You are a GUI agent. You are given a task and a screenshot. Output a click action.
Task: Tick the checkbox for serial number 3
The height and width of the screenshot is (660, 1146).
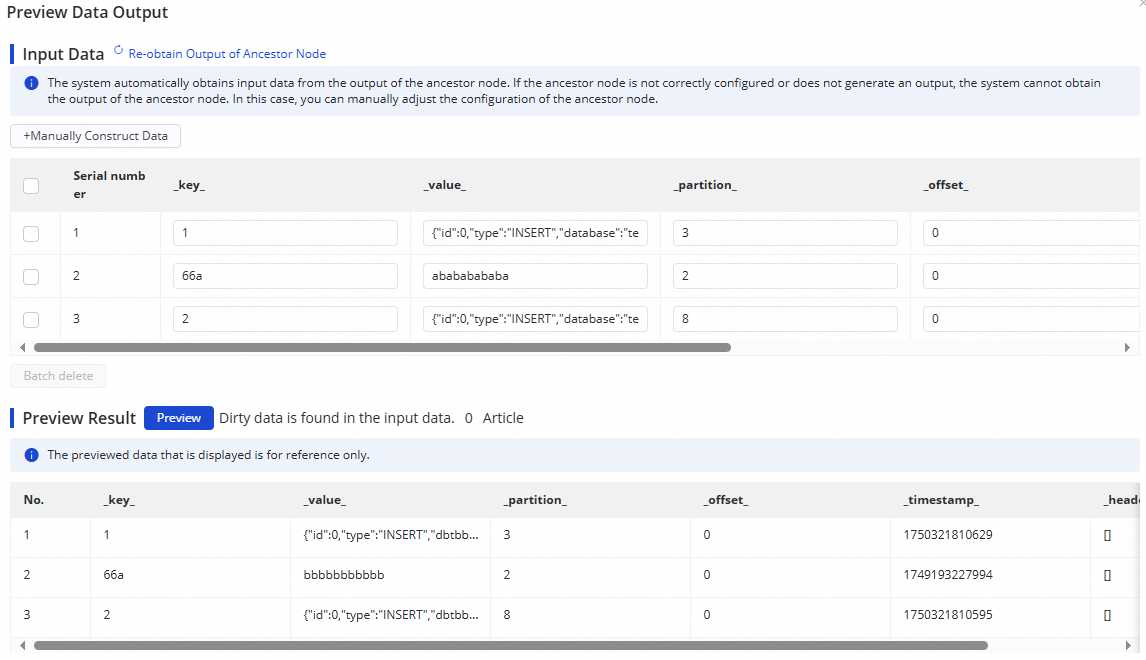31,319
